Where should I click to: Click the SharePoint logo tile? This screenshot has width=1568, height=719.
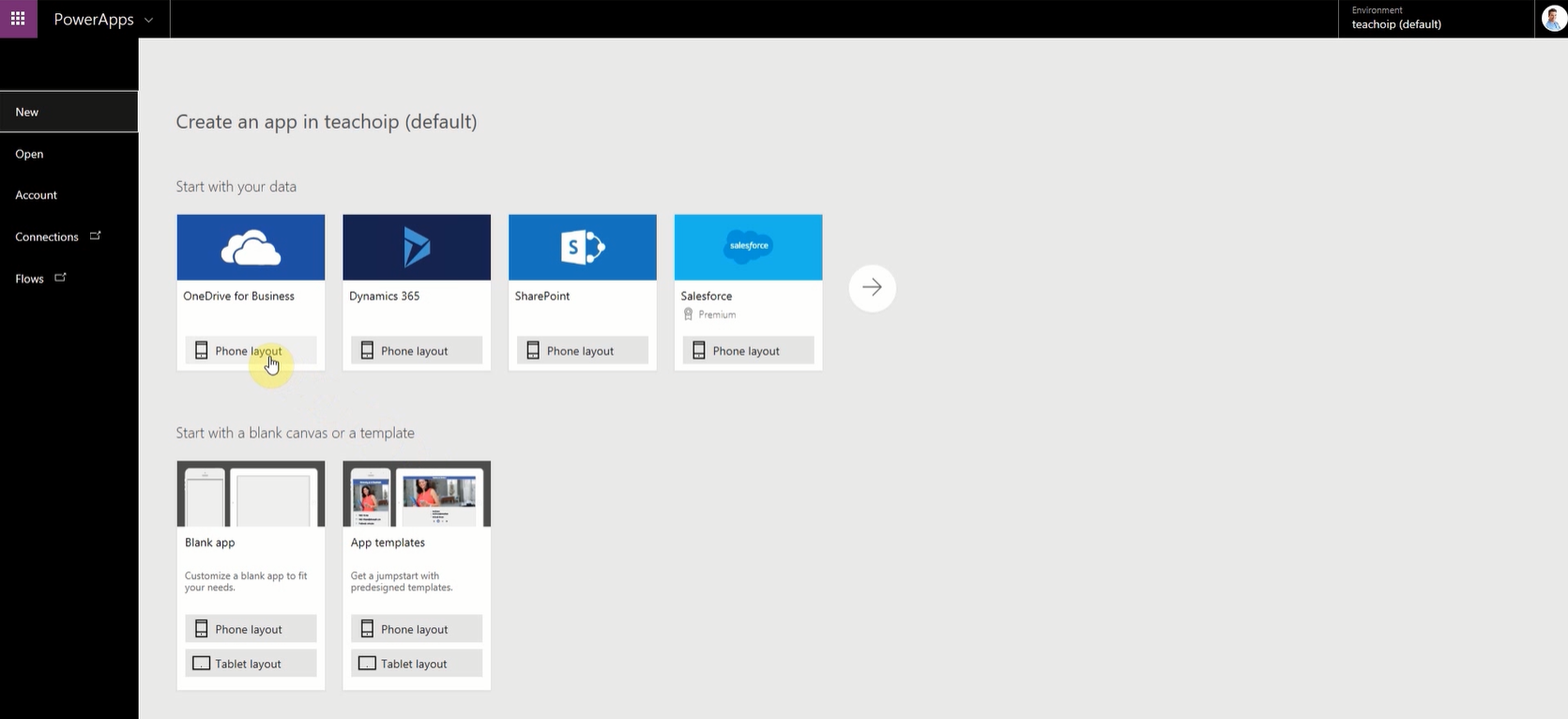[583, 247]
